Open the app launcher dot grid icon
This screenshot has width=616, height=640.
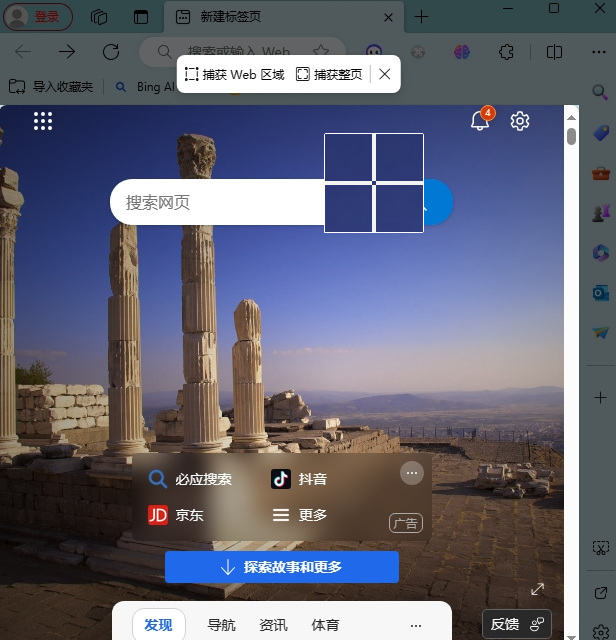click(43, 121)
